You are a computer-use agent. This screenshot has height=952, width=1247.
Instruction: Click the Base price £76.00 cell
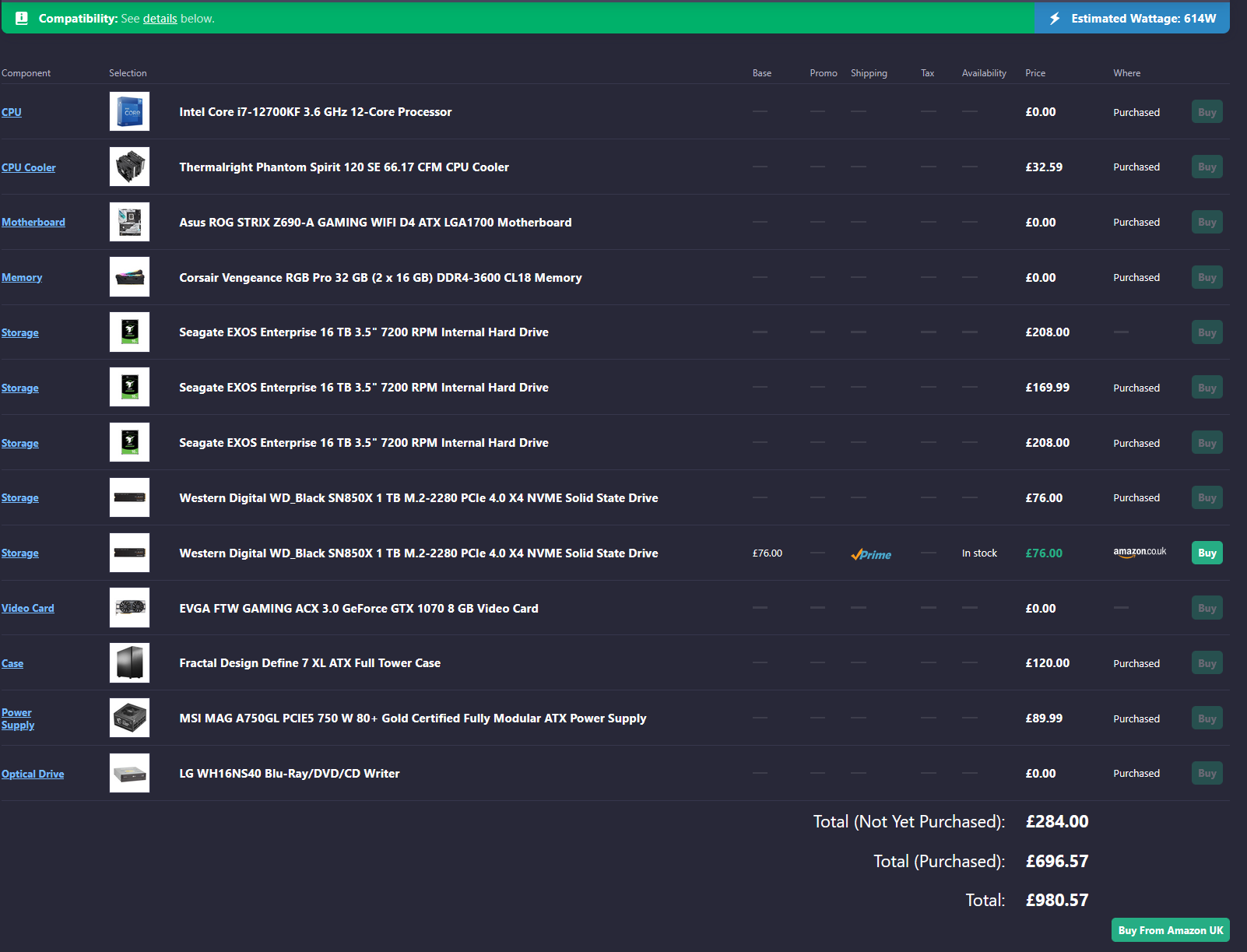(x=768, y=553)
